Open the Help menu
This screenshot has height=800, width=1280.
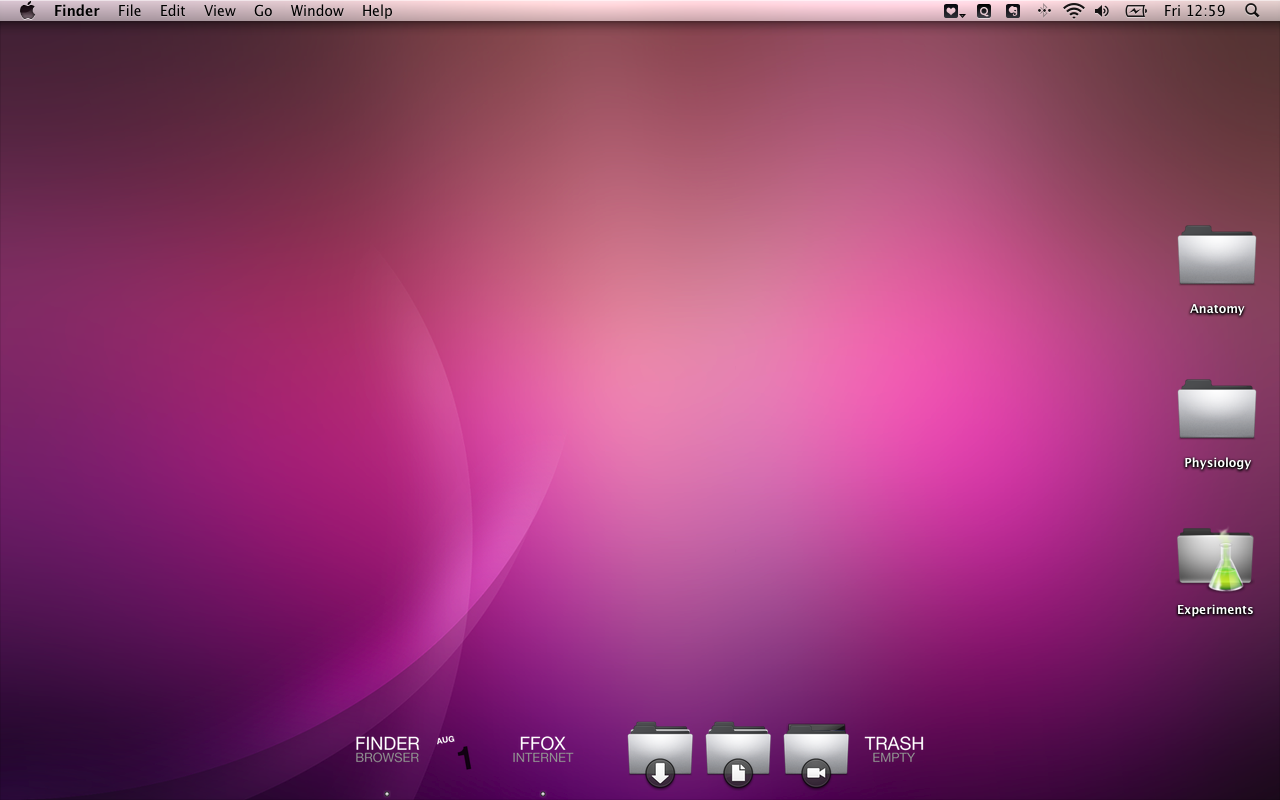(x=377, y=11)
